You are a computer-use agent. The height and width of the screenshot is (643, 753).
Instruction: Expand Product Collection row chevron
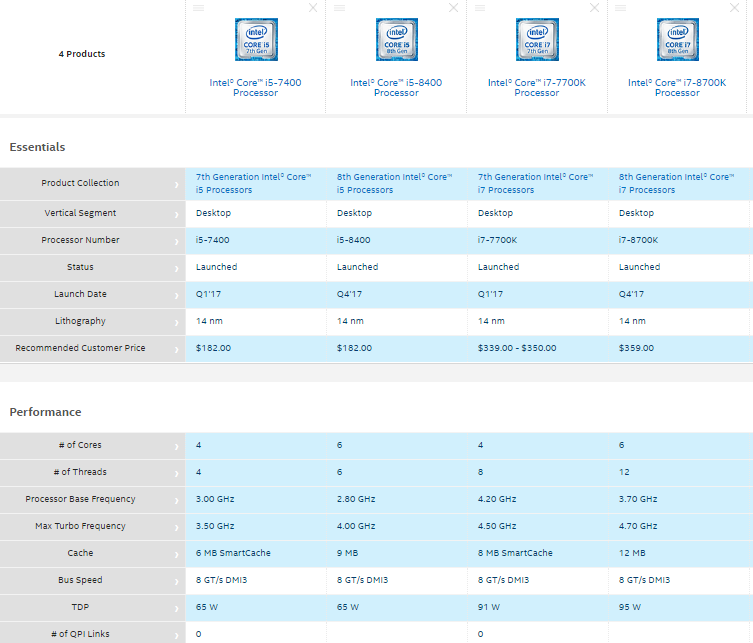coord(177,185)
